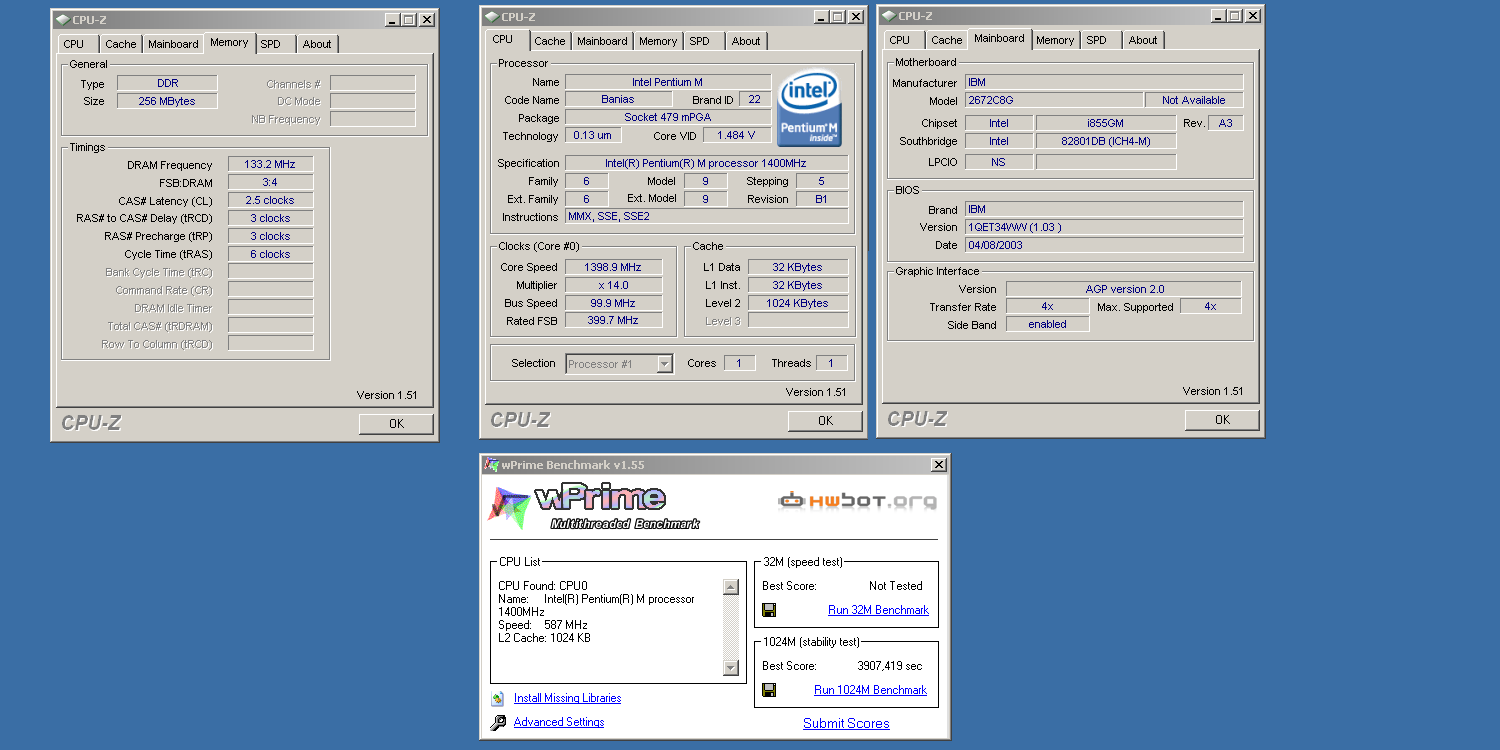The width and height of the screenshot is (1500, 750).
Task: Click CAS# Latency value 2.5 clocks
Action: tap(270, 200)
